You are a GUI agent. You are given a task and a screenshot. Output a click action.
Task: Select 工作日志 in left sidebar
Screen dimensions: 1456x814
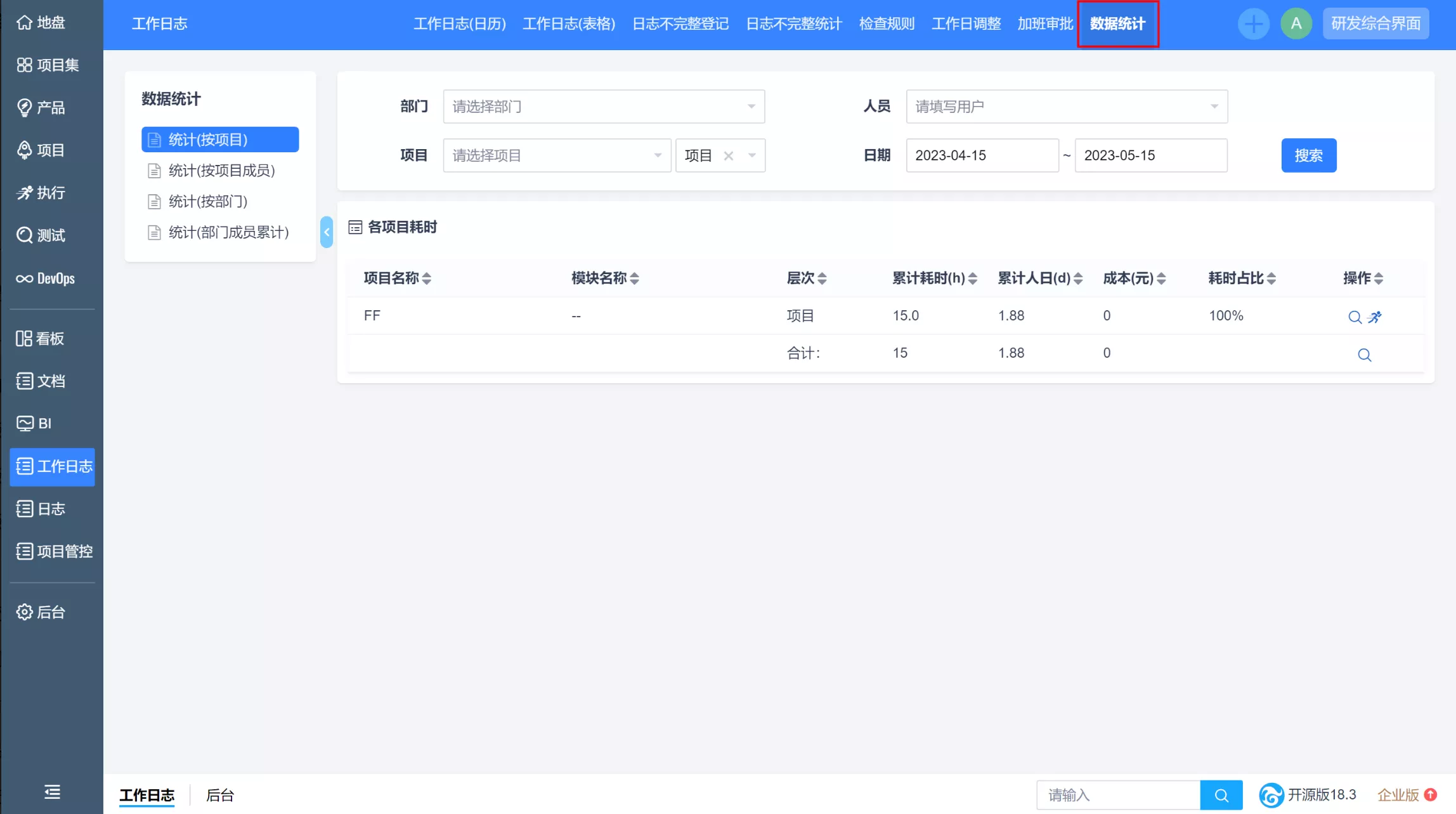53,466
